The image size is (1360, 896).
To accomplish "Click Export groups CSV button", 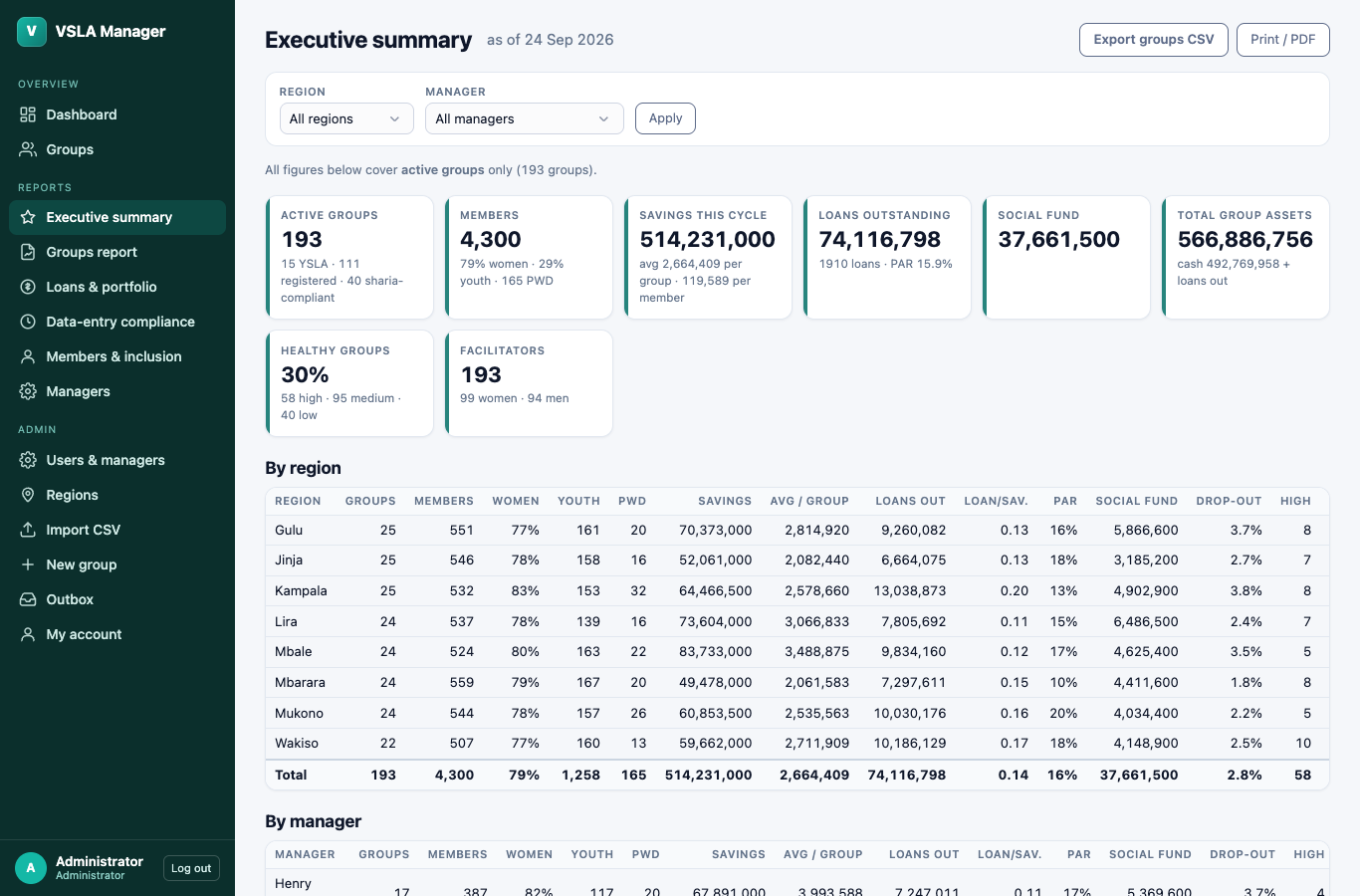I will (x=1154, y=40).
